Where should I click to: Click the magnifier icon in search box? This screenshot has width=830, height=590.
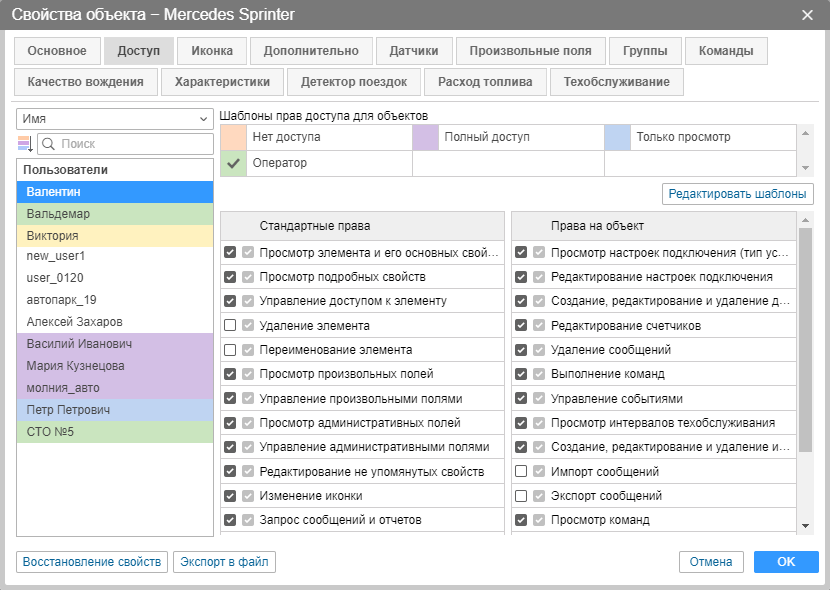pyautogui.click(x=49, y=144)
